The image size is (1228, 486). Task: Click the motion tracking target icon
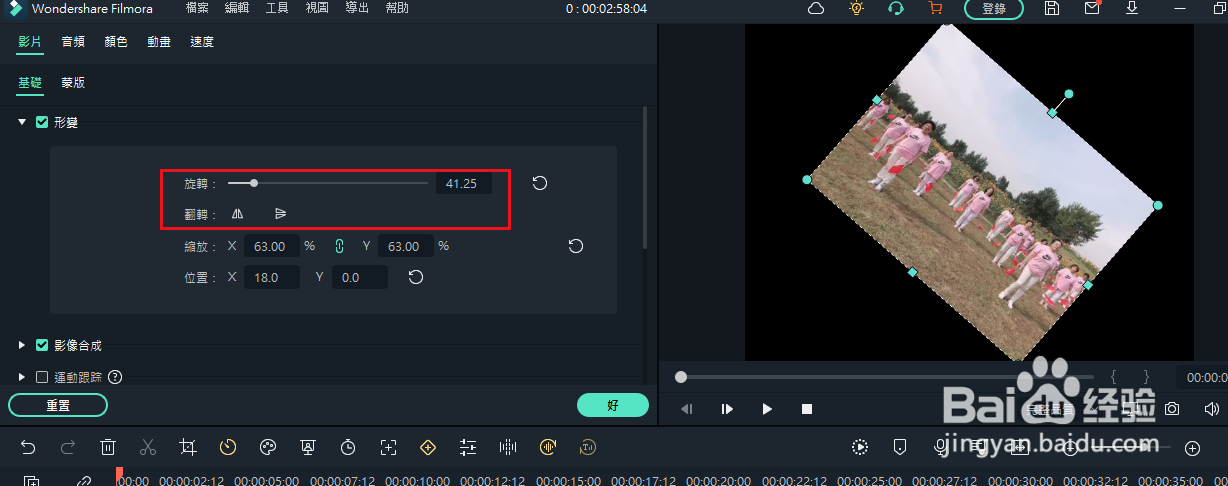pyautogui.click(x=388, y=447)
